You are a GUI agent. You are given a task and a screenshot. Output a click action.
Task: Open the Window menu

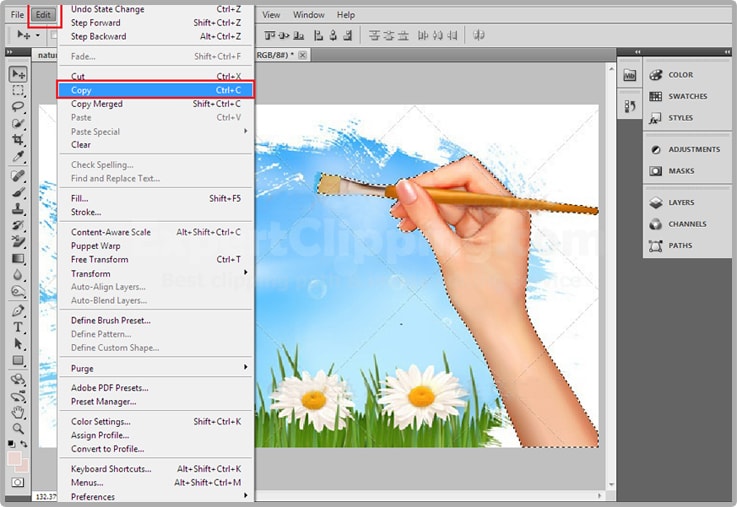[x=309, y=15]
